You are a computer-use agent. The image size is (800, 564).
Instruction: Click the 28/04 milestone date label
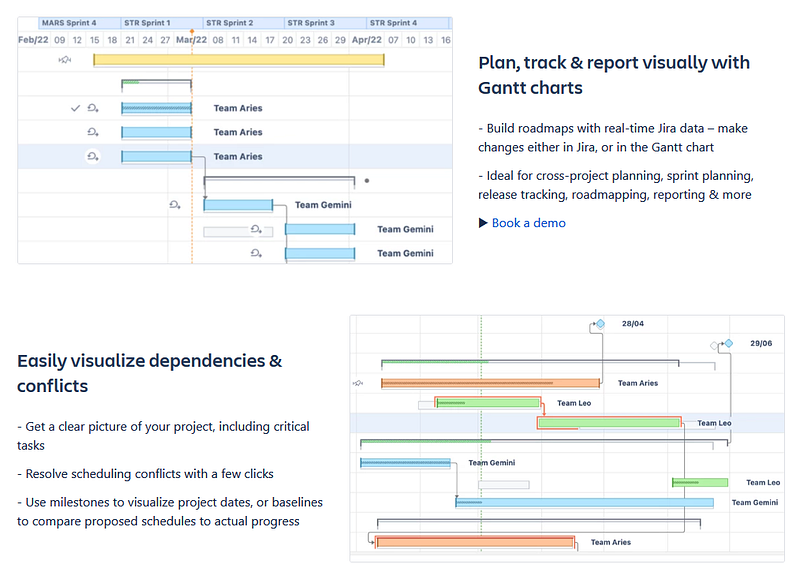633,324
